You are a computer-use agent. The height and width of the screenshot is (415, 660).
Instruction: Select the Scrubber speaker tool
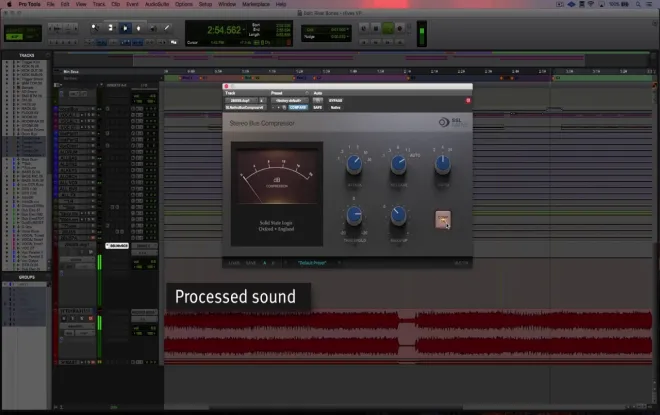click(x=153, y=28)
